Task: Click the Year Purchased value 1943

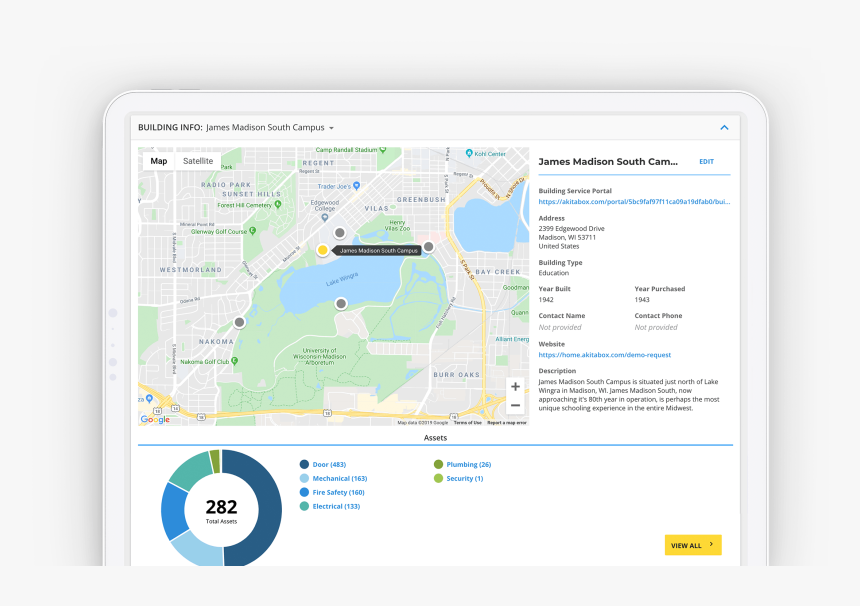Action: pos(642,299)
